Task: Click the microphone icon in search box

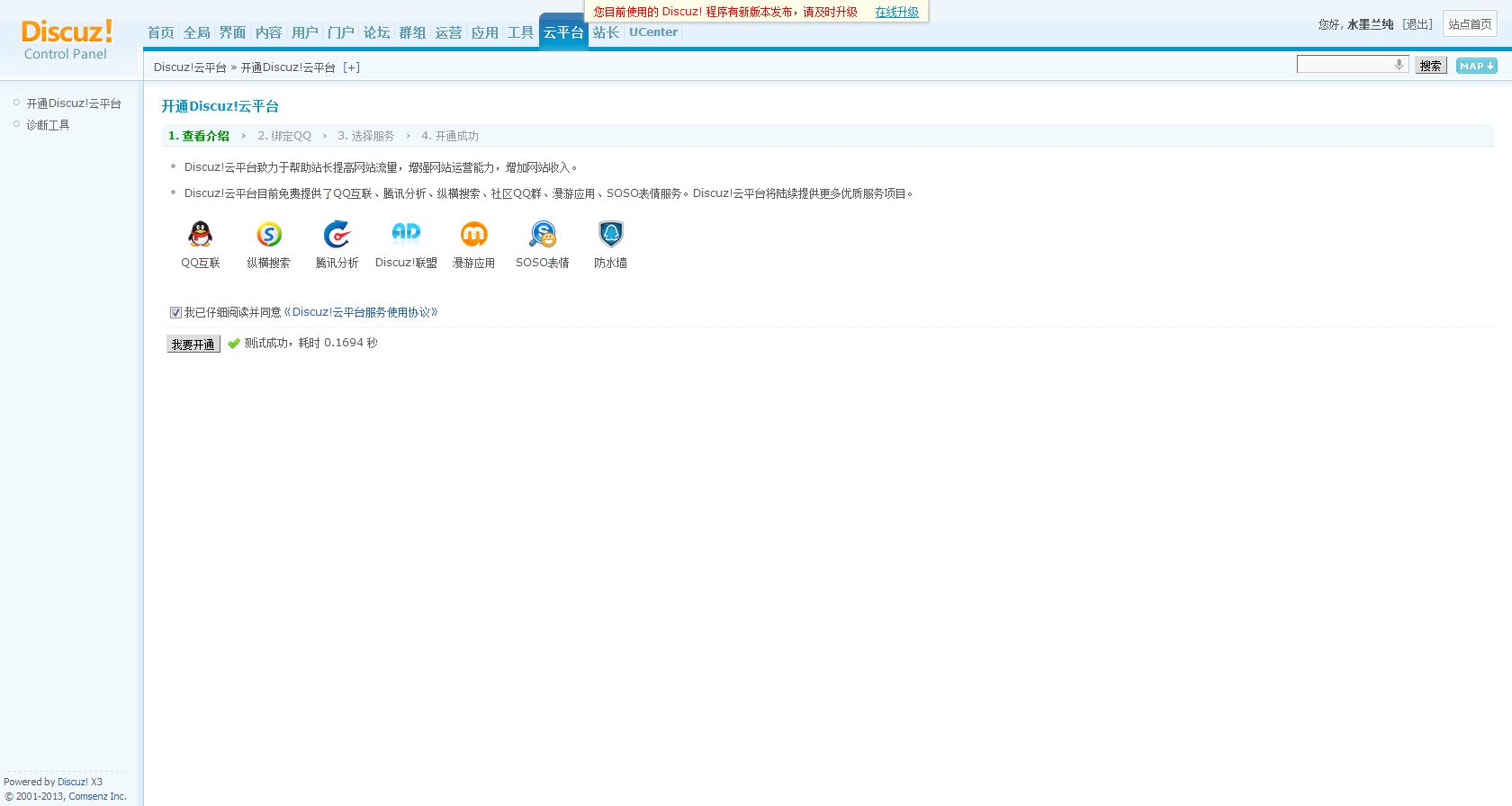Action: pos(1399,64)
